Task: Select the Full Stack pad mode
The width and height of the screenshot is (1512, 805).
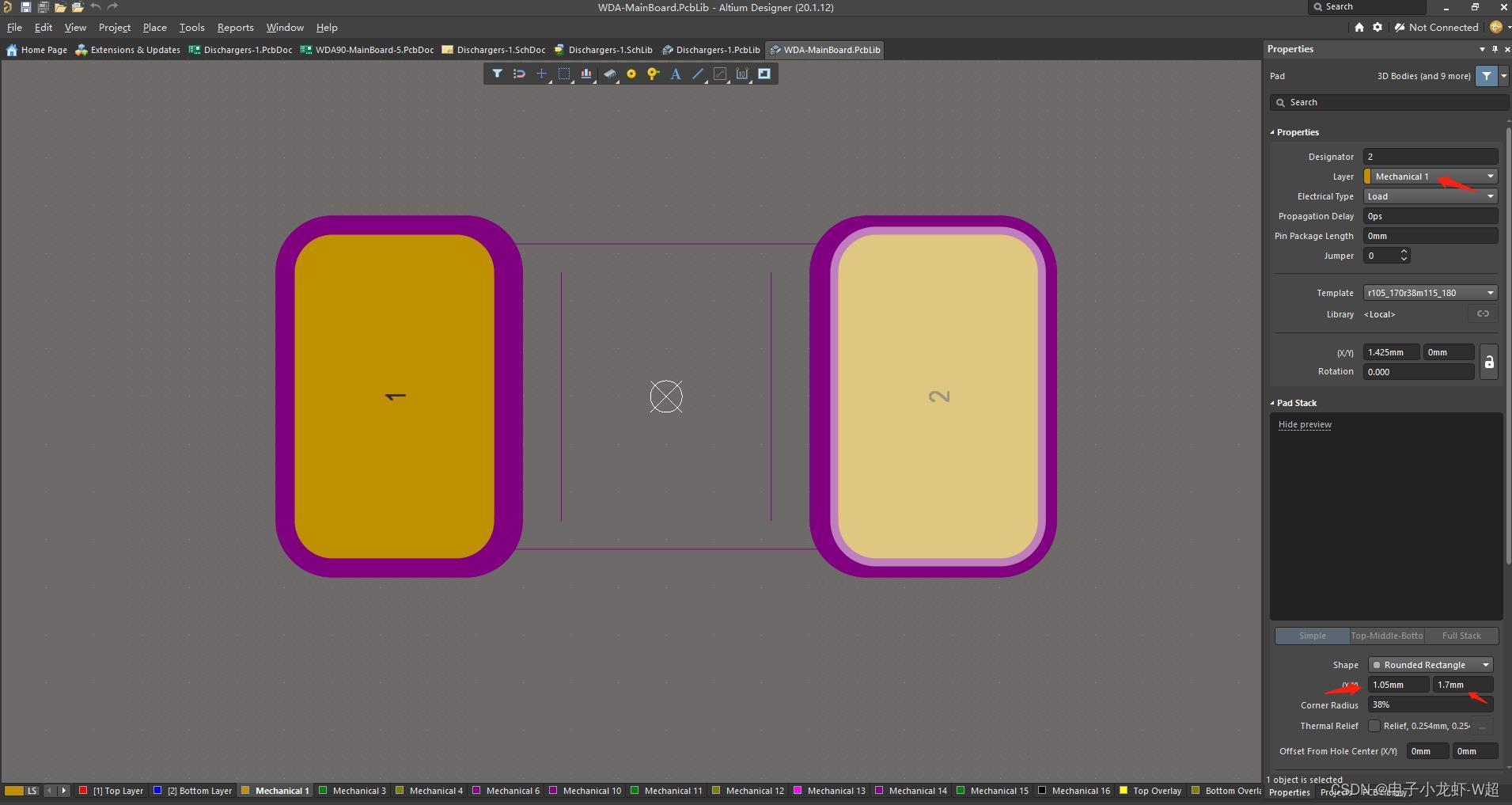Action: [x=1461, y=636]
